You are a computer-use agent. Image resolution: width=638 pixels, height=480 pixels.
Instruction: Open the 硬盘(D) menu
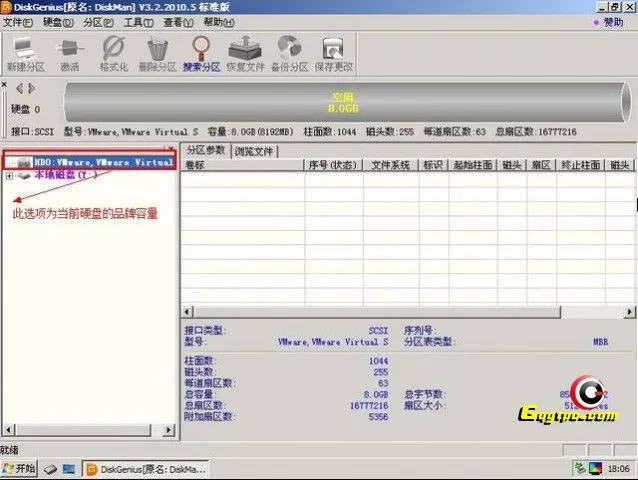pos(58,22)
